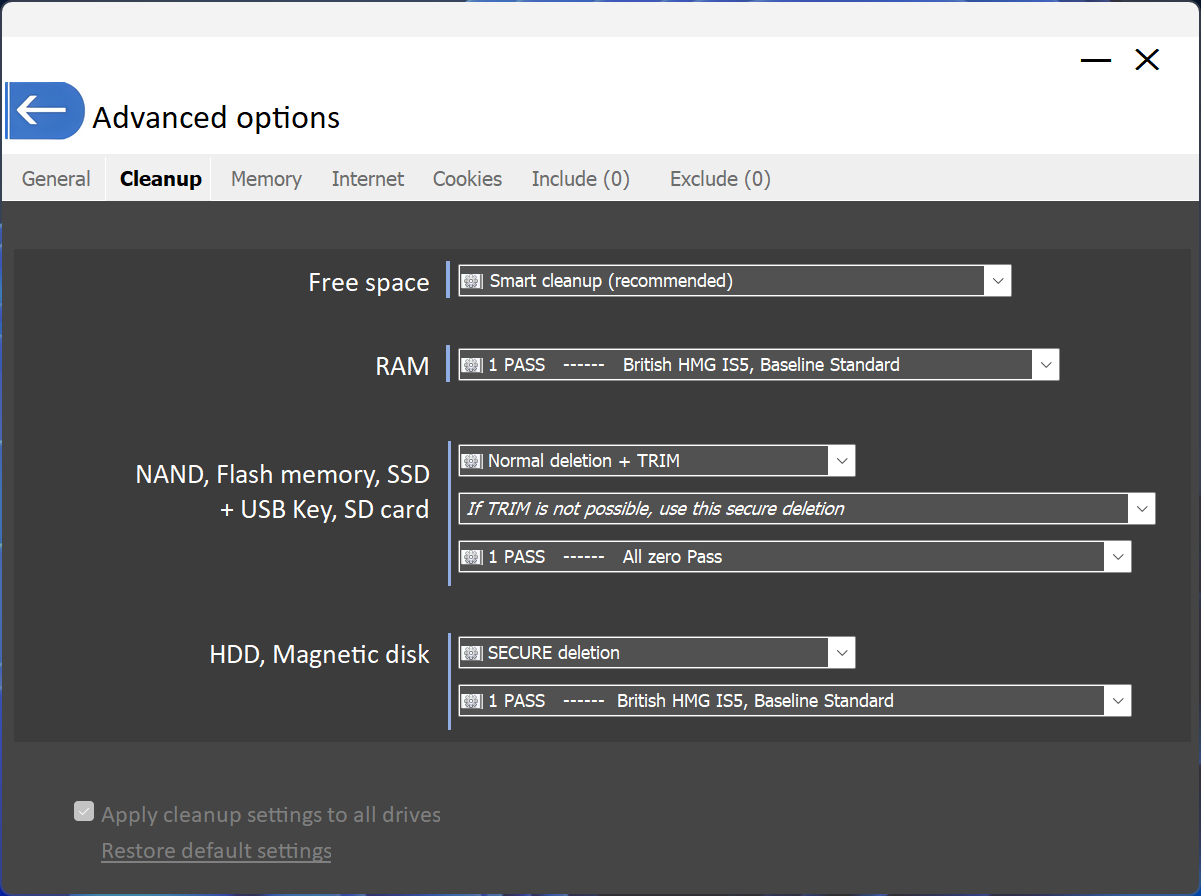Open the All zero Pass dropdown
This screenshot has height=896, width=1201.
pos(795,557)
